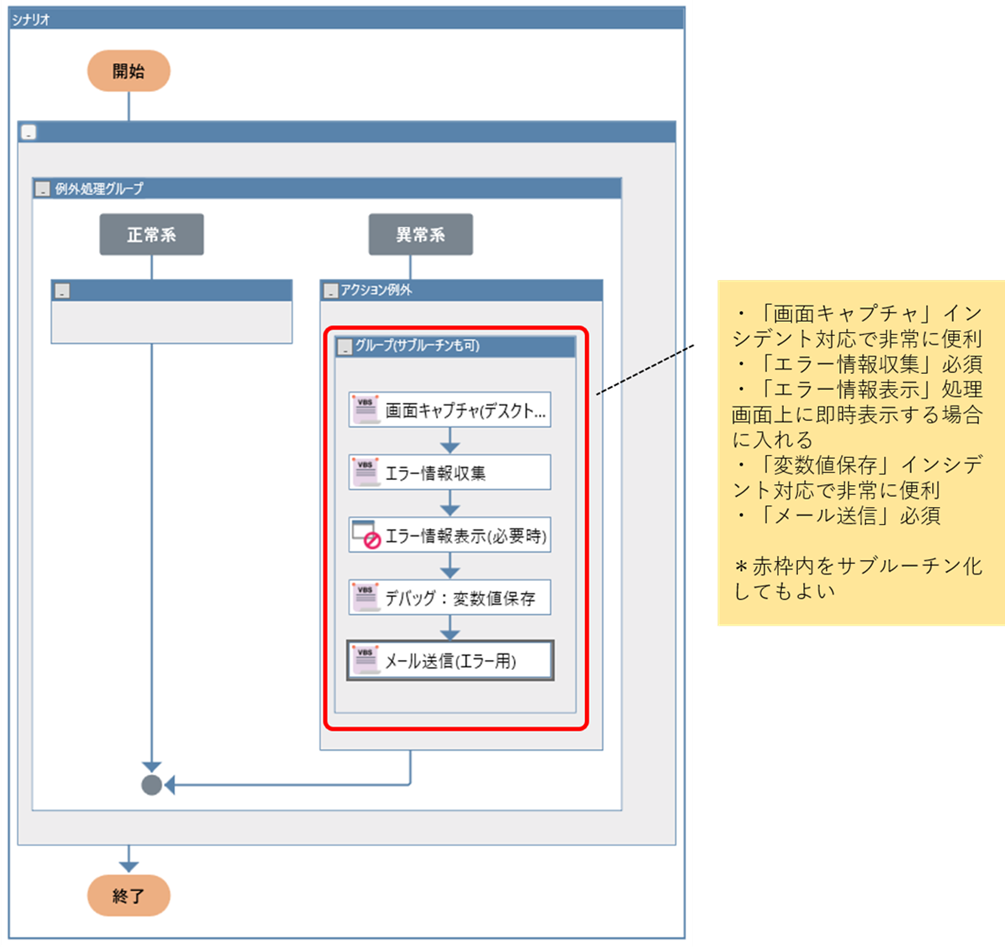
Task: Click the yellow note about 画面キャプチャ
Action: point(861,452)
